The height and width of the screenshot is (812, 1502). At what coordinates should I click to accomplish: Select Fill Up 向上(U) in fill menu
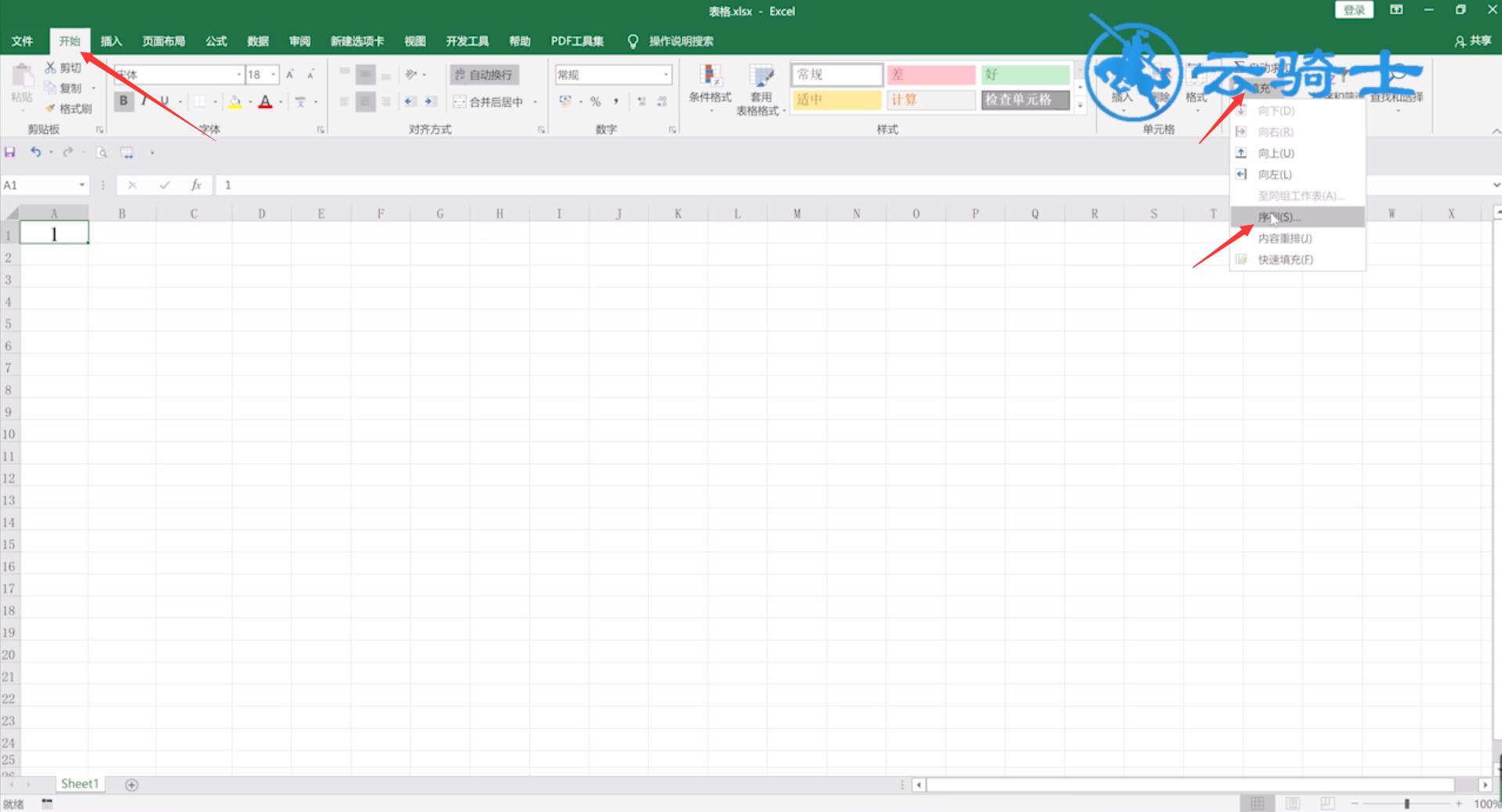[1297, 154]
